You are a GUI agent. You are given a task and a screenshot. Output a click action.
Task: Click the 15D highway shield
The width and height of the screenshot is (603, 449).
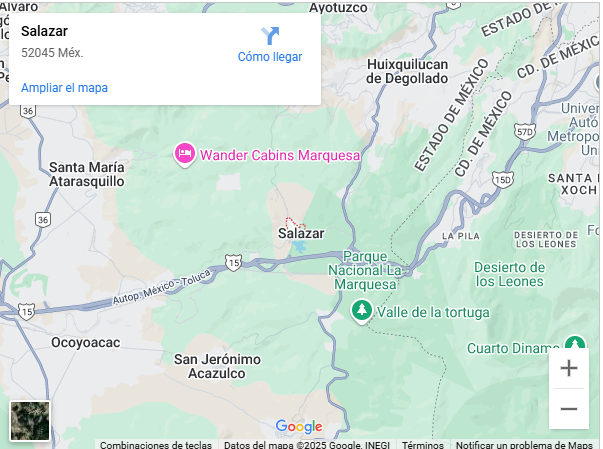[503, 180]
